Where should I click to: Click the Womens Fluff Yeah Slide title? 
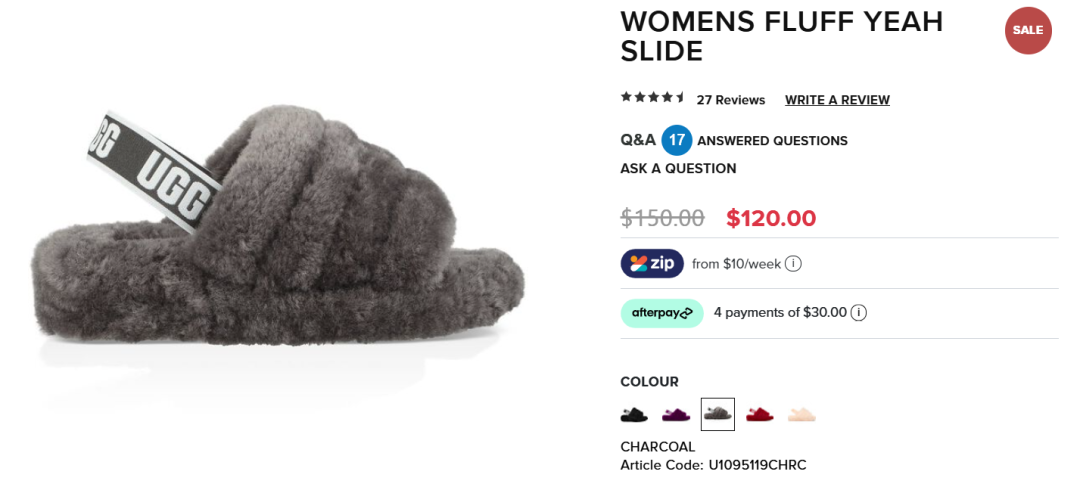click(x=782, y=37)
